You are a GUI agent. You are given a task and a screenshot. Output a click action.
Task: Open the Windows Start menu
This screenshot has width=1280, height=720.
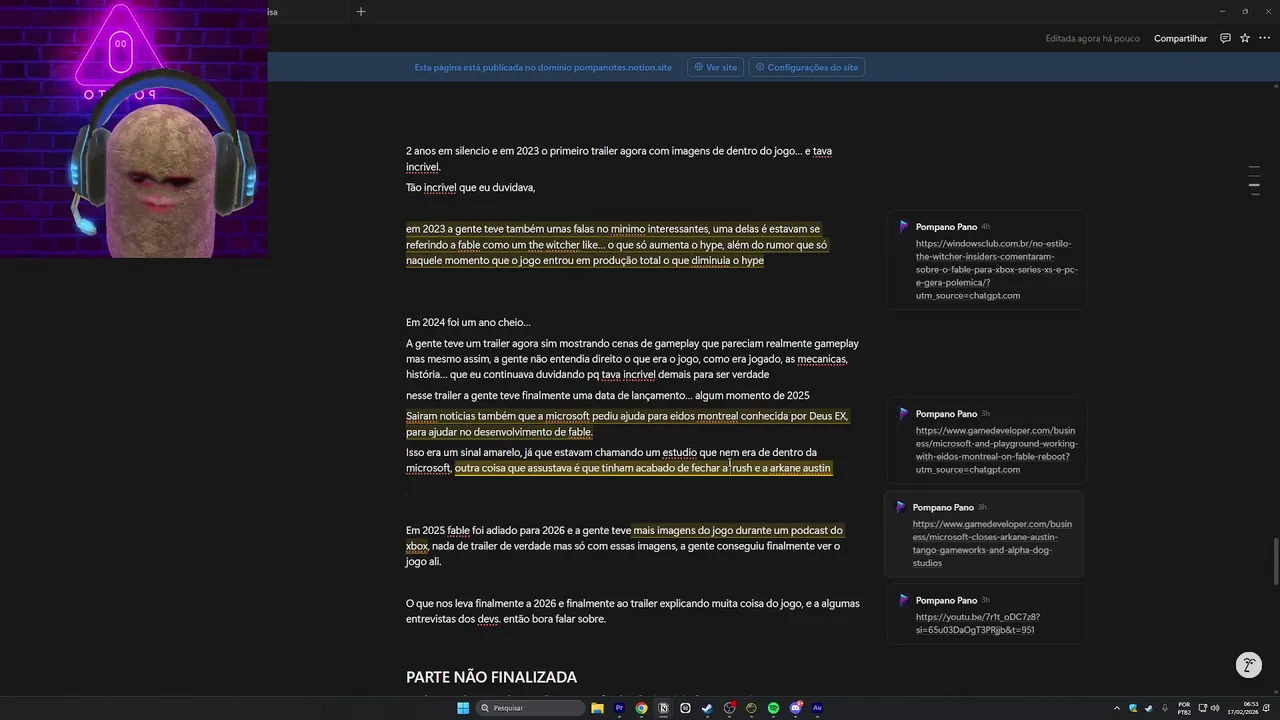463,708
